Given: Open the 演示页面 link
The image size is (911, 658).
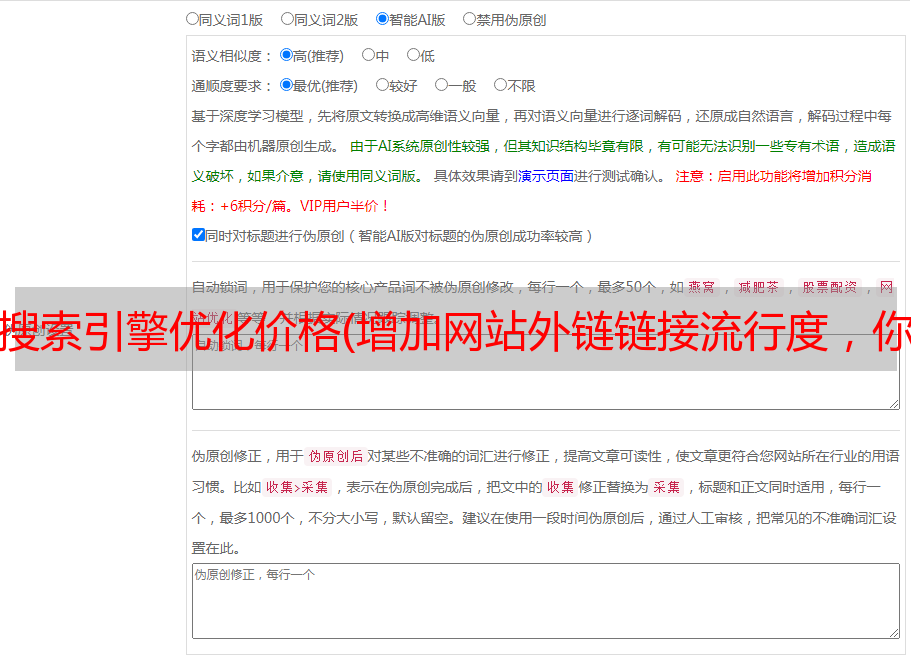Looking at the screenshot, I should click(x=546, y=176).
